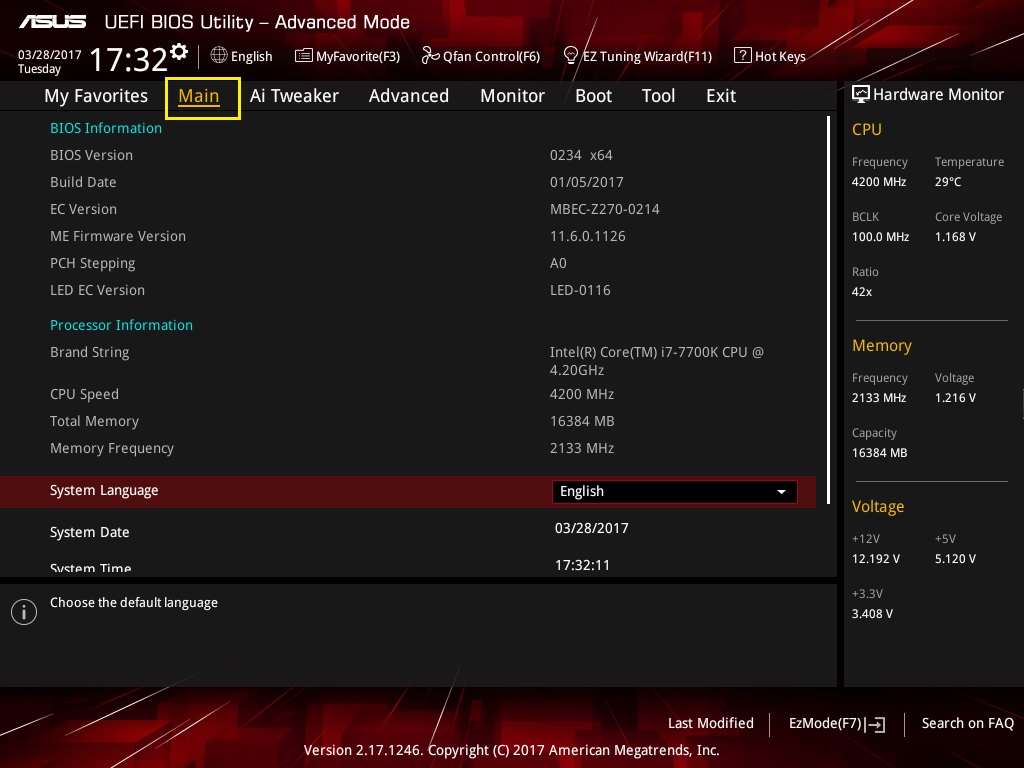The height and width of the screenshot is (768, 1024).
Task: Click the globe language icon
Action: [x=219, y=56]
